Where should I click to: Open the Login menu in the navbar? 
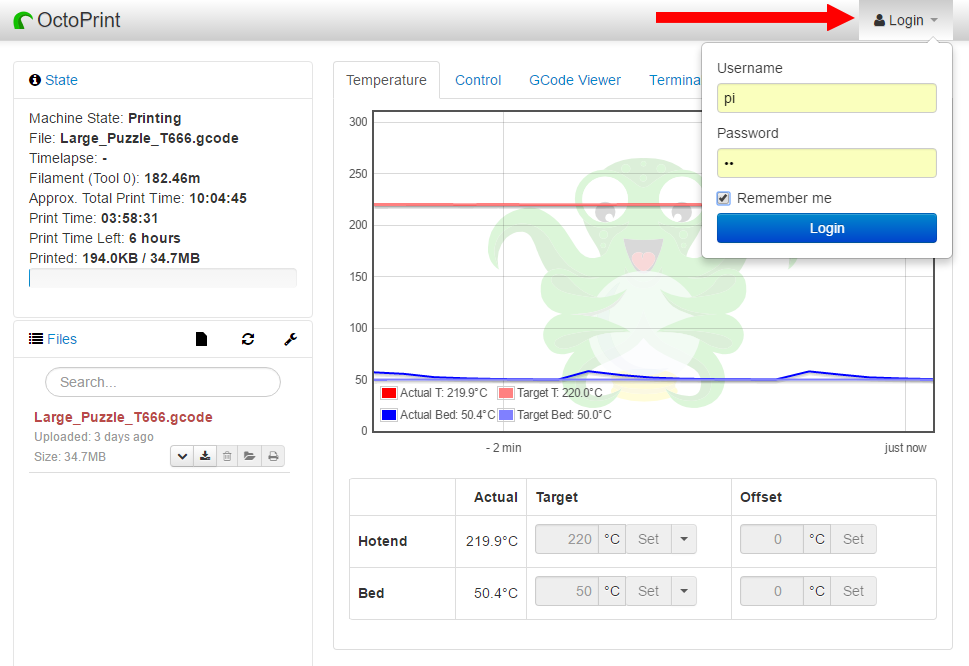click(905, 20)
